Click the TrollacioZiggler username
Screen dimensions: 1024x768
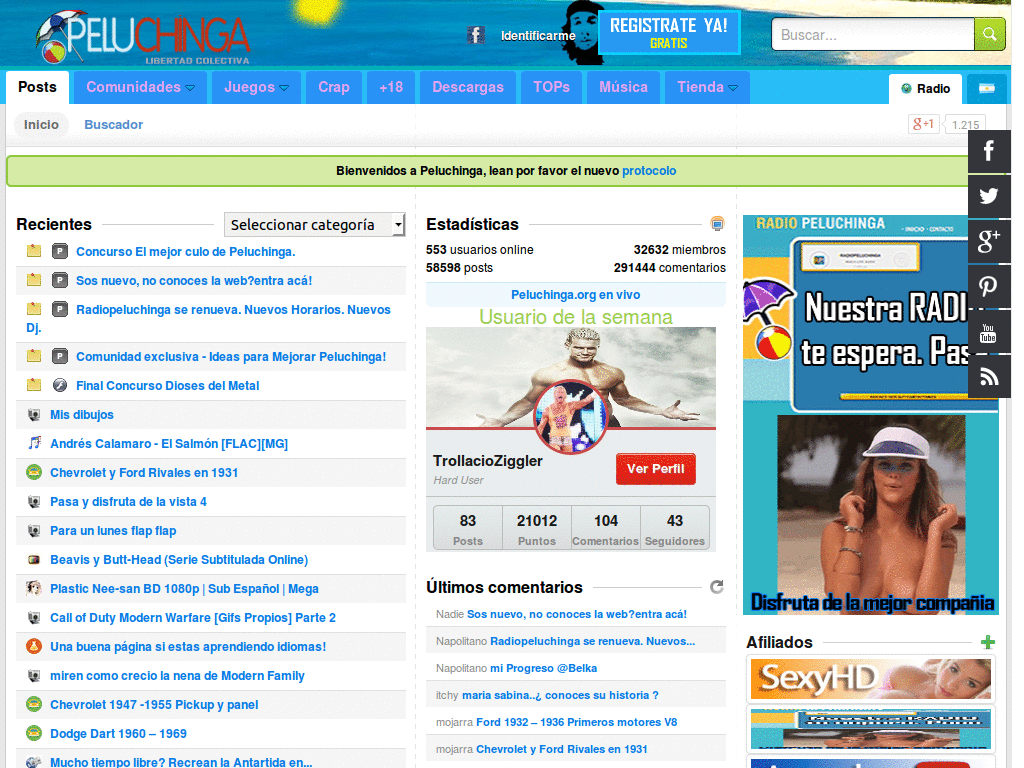(488, 461)
